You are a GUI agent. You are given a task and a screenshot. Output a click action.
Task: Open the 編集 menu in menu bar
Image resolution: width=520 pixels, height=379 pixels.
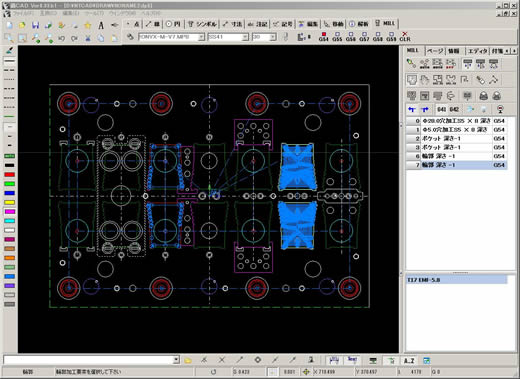[x=70, y=13]
